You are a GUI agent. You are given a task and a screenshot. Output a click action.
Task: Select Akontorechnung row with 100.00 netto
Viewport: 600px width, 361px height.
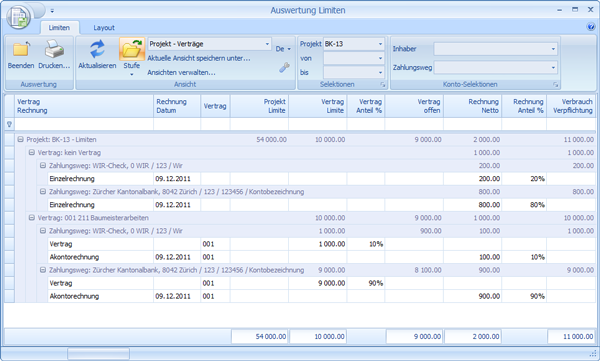pos(321,257)
